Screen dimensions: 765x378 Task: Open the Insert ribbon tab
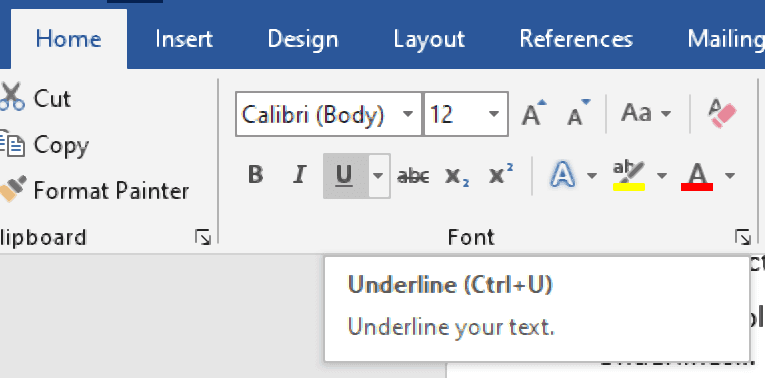[184, 39]
